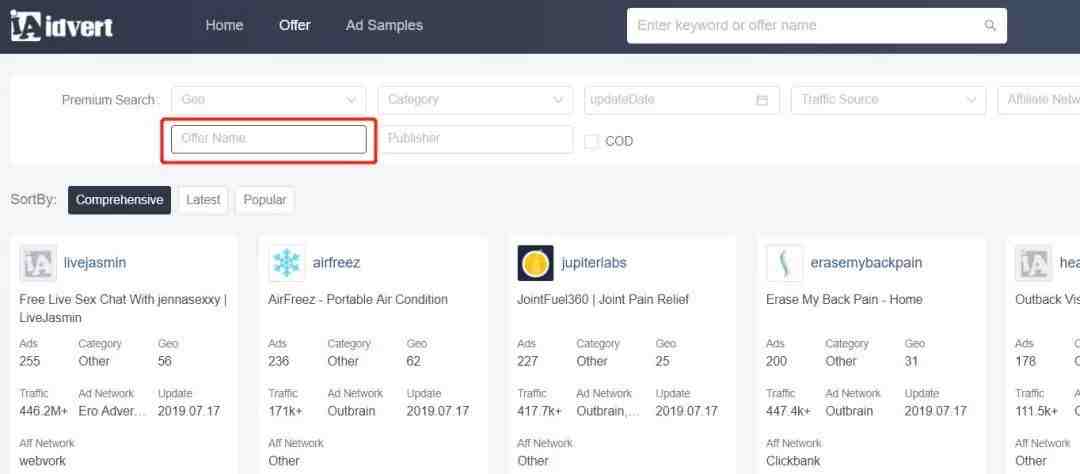Open the airfreez offer link
The image size is (1080, 474).
coord(336,263)
